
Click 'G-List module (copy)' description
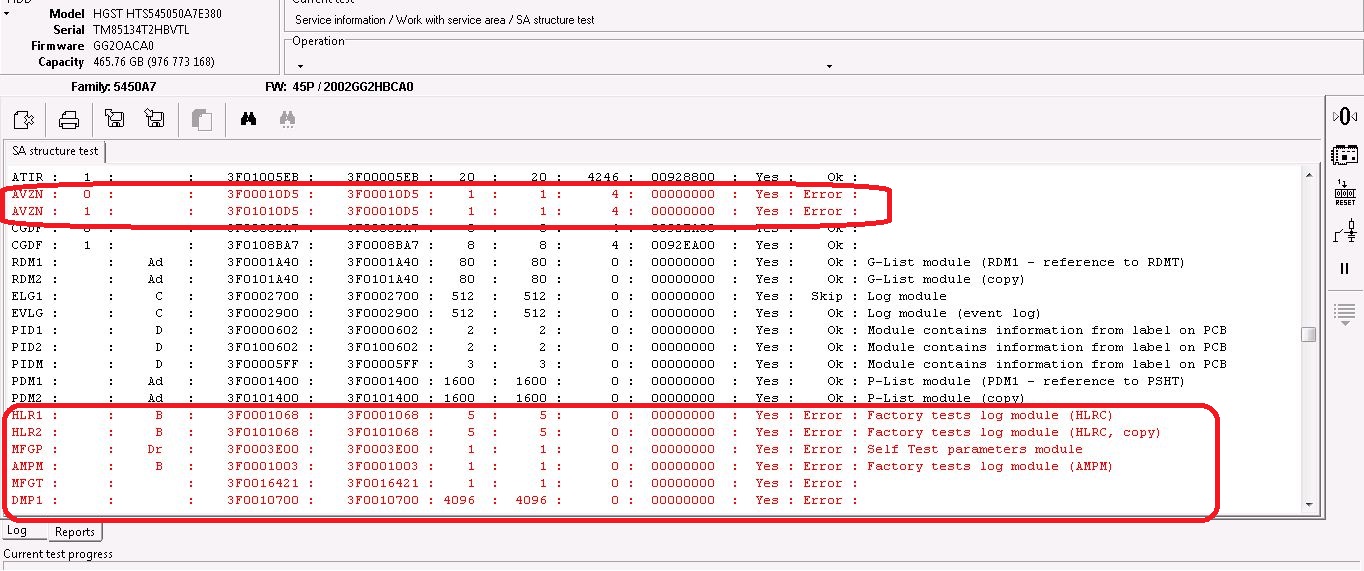[x=946, y=279]
